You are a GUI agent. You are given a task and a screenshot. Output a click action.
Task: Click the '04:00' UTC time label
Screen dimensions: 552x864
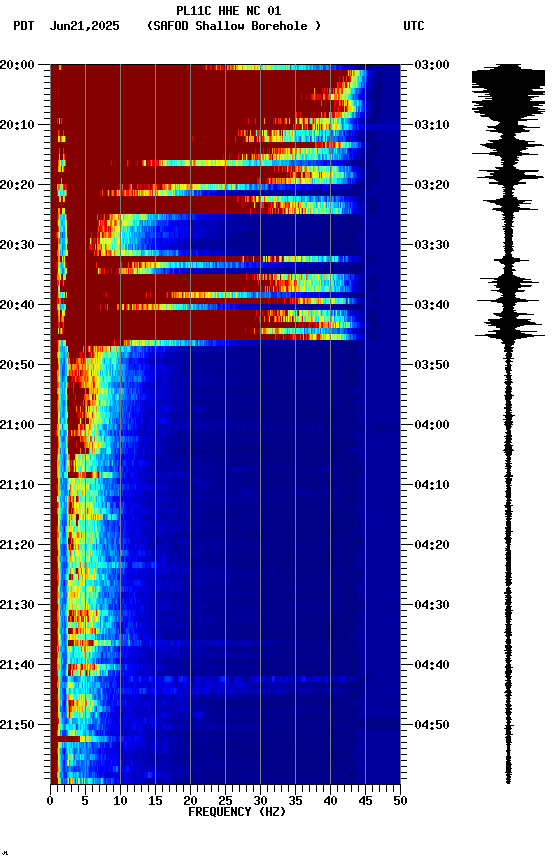[x=432, y=425]
